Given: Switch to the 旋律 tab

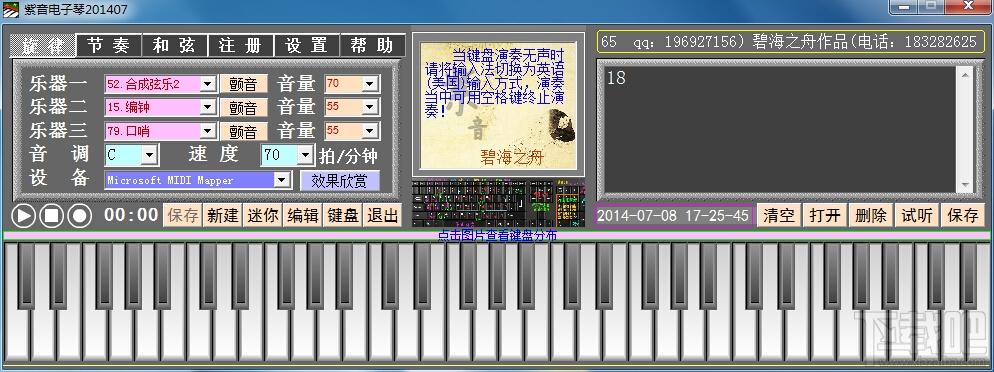Looking at the screenshot, I should (42, 46).
